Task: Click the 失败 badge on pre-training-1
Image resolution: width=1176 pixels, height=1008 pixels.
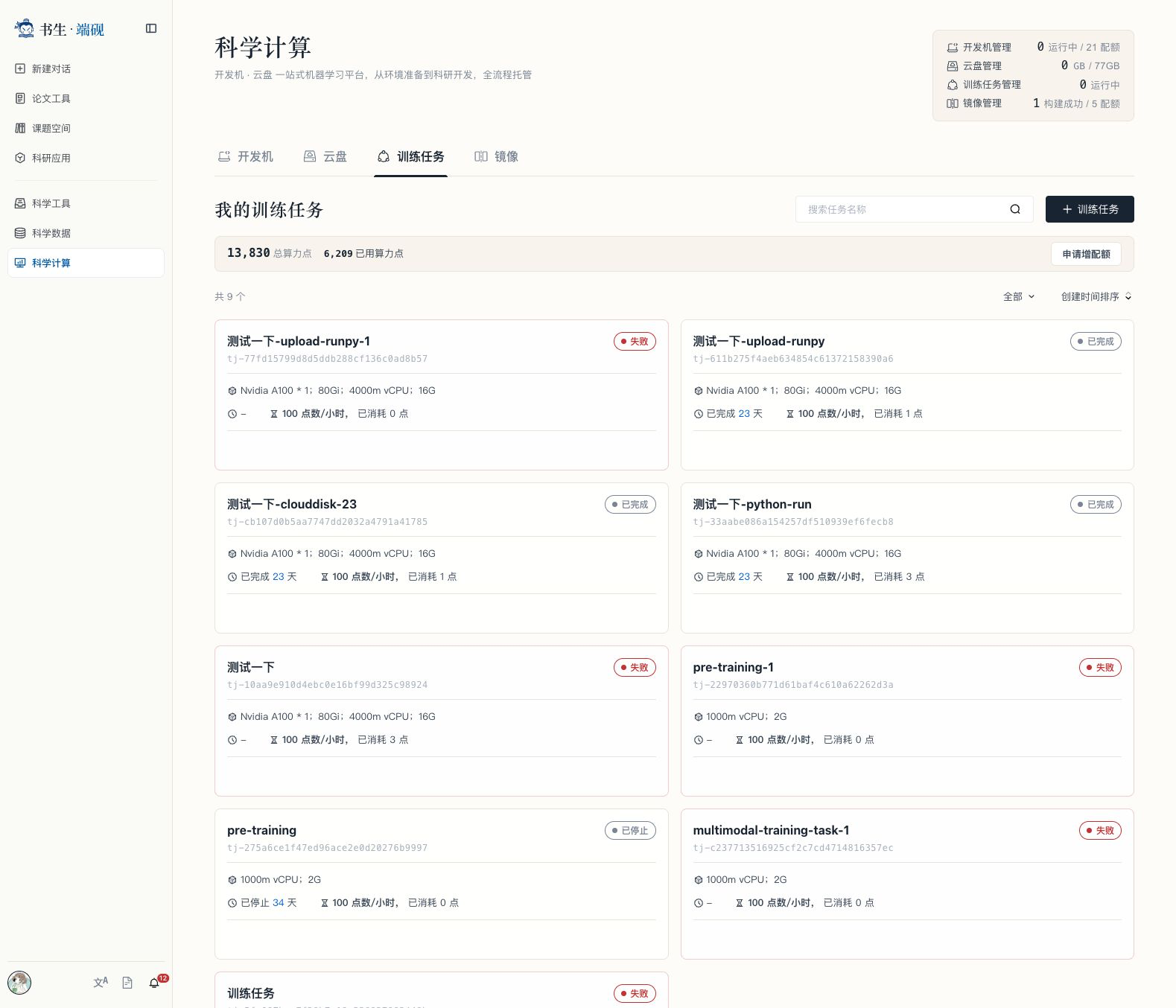Action: point(1100,668)
